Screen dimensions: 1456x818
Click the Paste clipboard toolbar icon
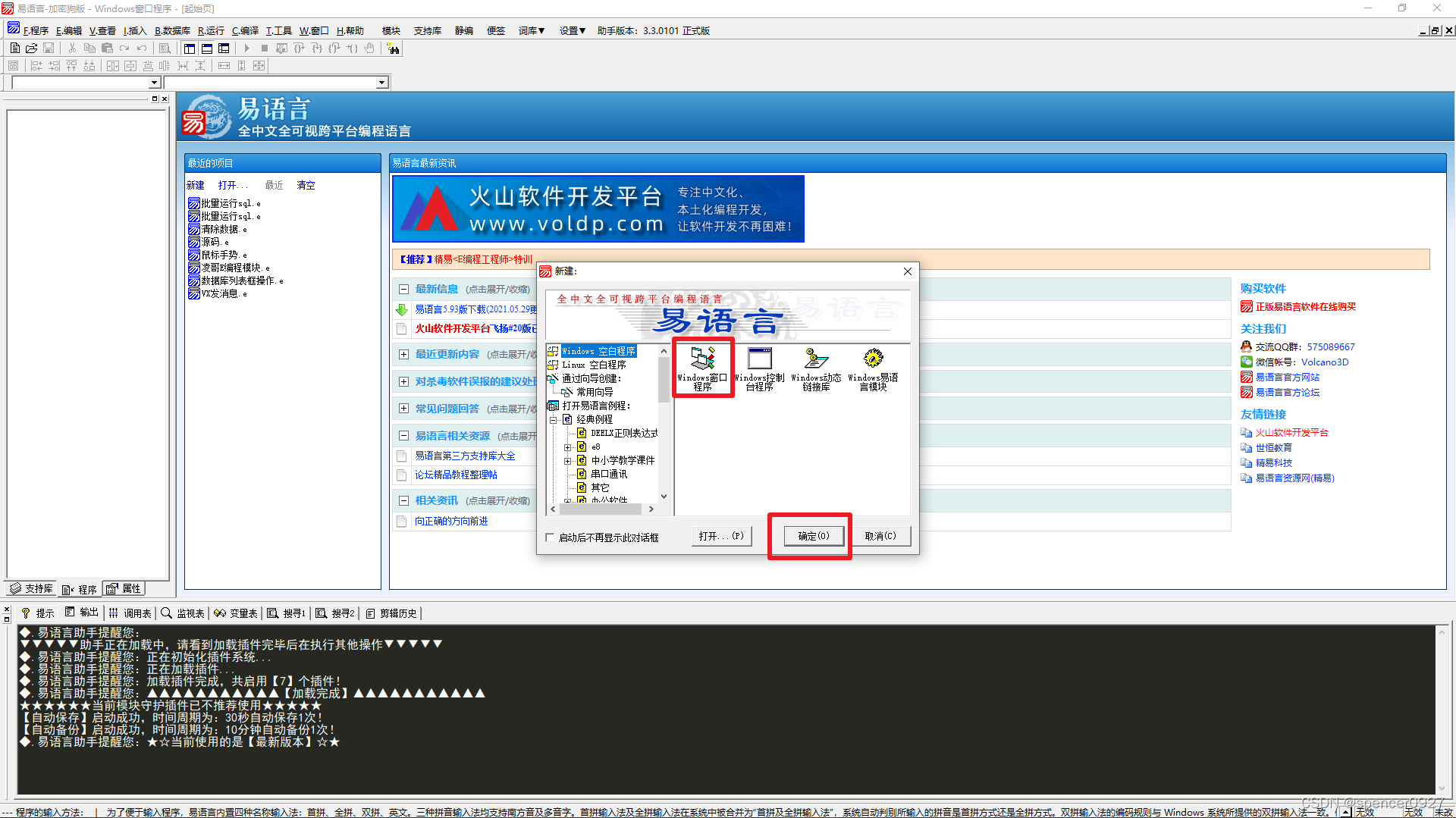[x=107, y=49]
